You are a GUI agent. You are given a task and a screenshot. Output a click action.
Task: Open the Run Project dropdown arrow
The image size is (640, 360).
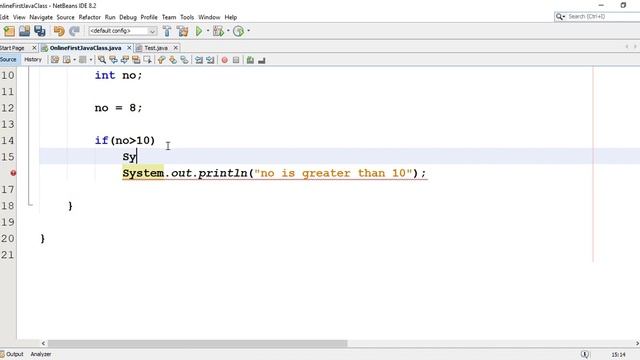208,31
